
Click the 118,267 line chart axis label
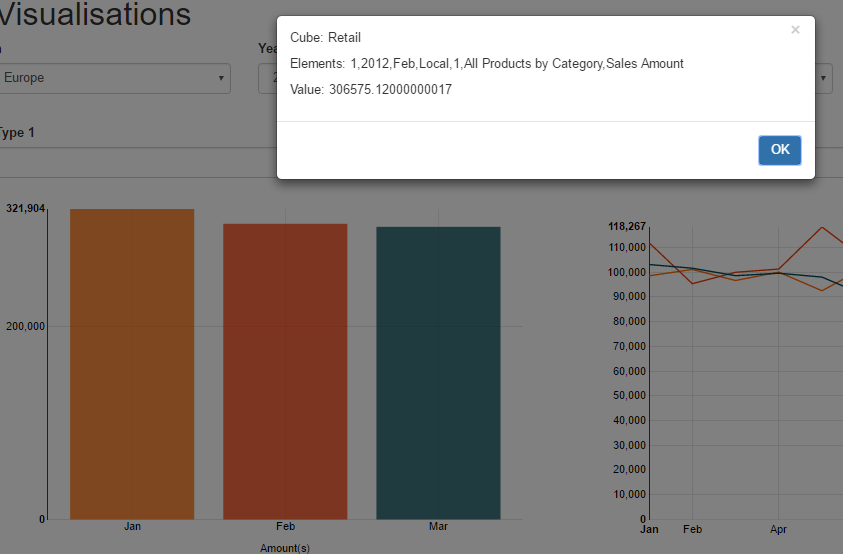point(627,227)
